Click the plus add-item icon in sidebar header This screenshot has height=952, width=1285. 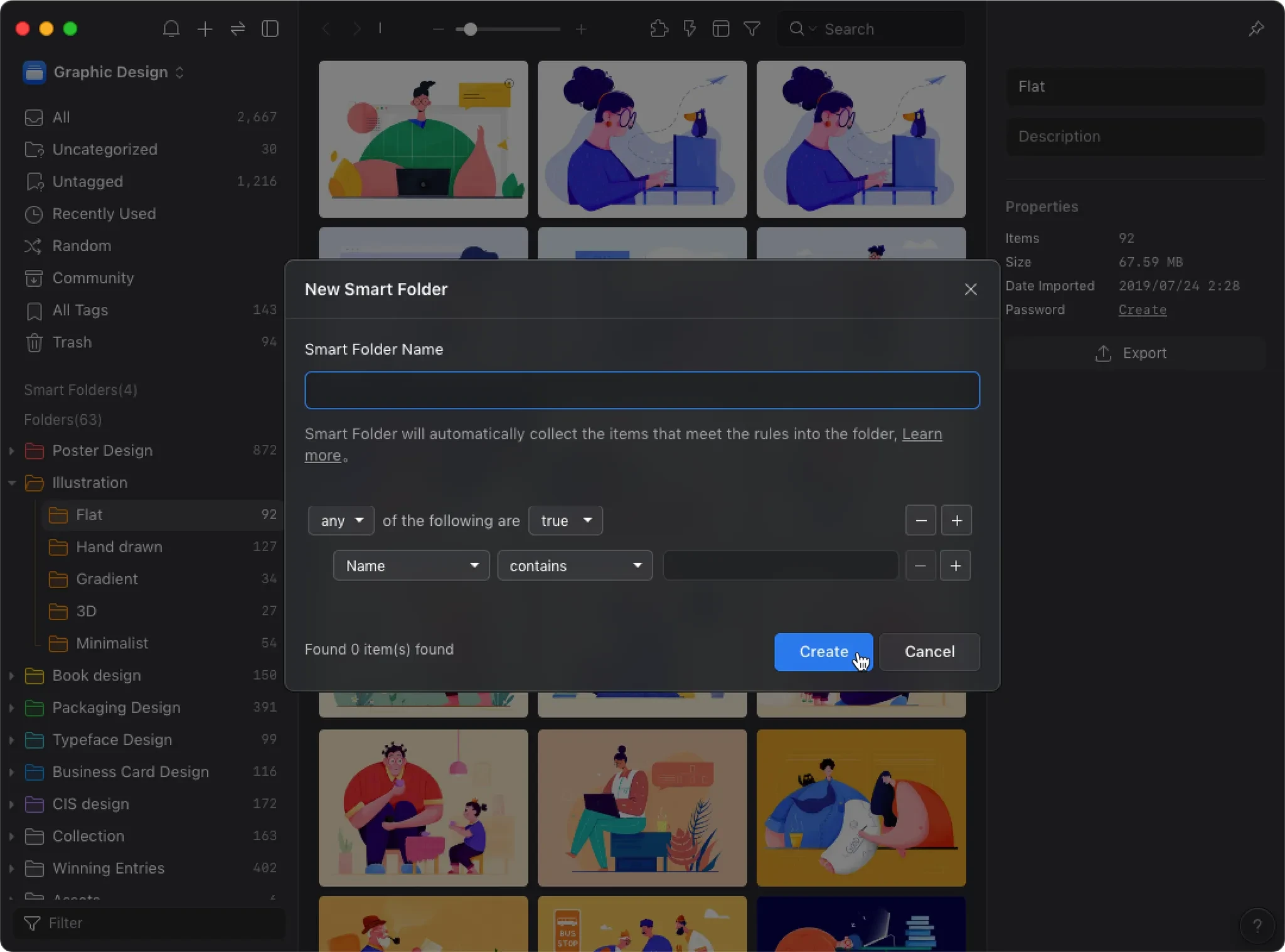click(x=205, y=29)
